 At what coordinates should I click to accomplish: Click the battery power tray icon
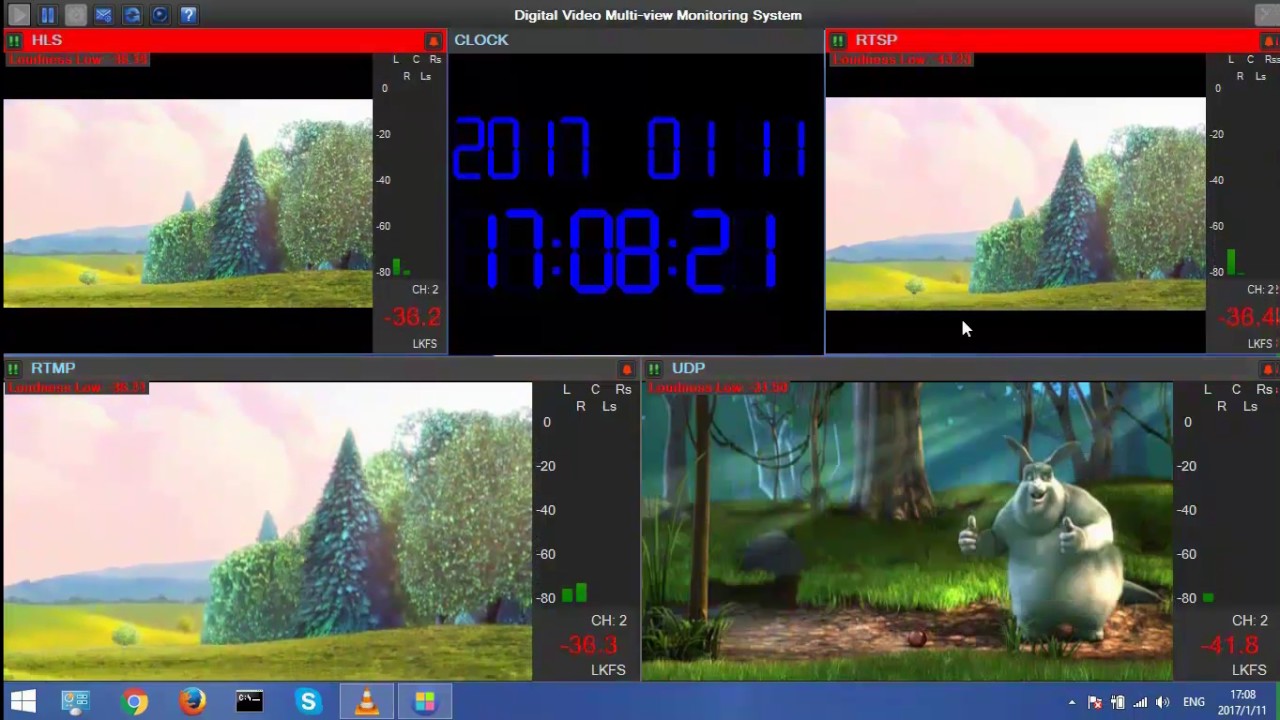[x=1118, y=702]
